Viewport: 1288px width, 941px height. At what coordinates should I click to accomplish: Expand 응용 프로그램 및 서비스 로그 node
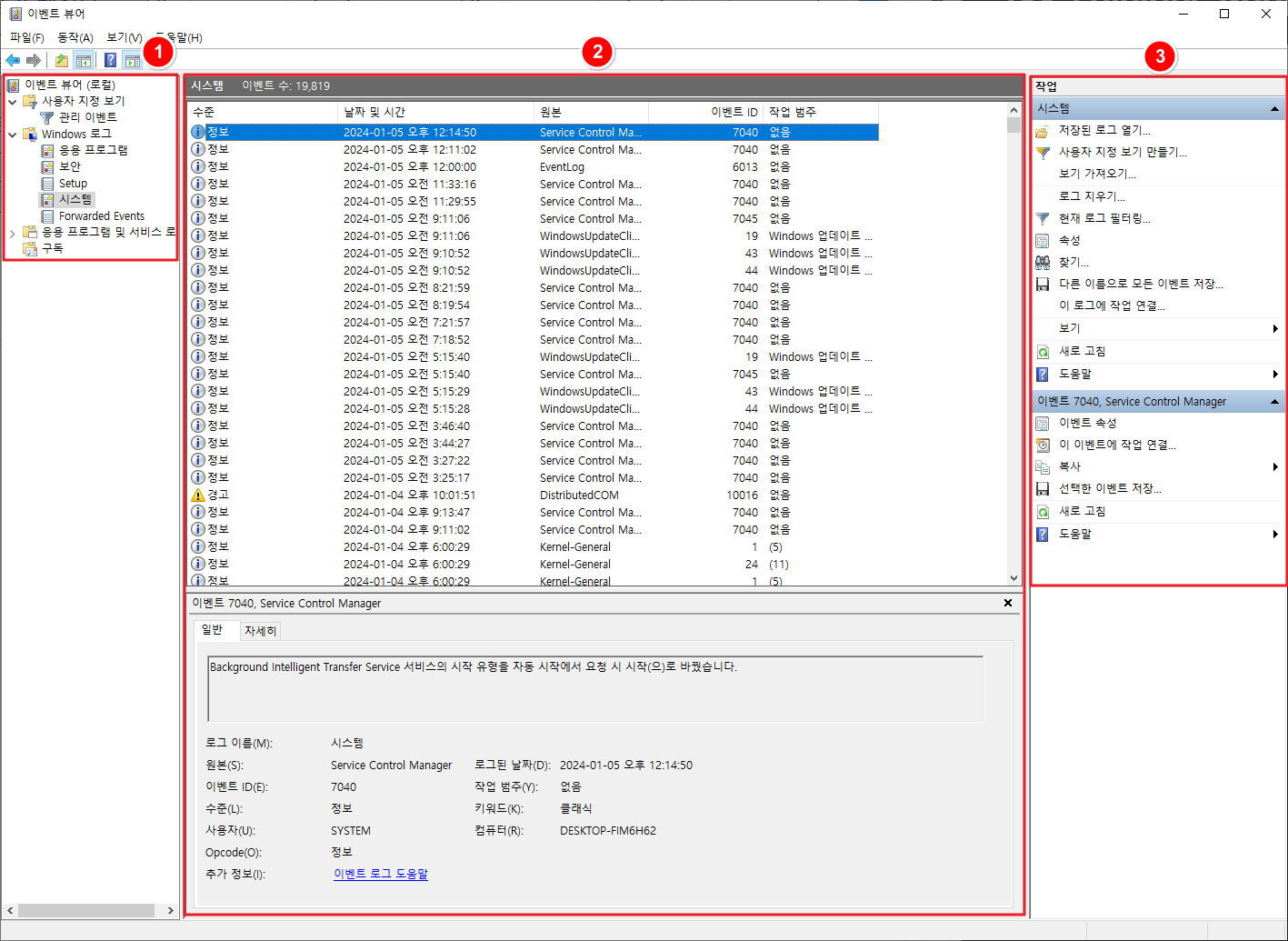pos(13,232)
